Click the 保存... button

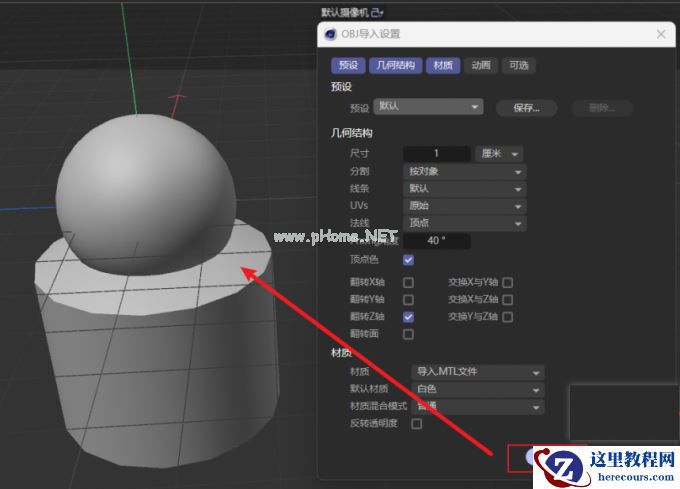click(x=526, y=108)
